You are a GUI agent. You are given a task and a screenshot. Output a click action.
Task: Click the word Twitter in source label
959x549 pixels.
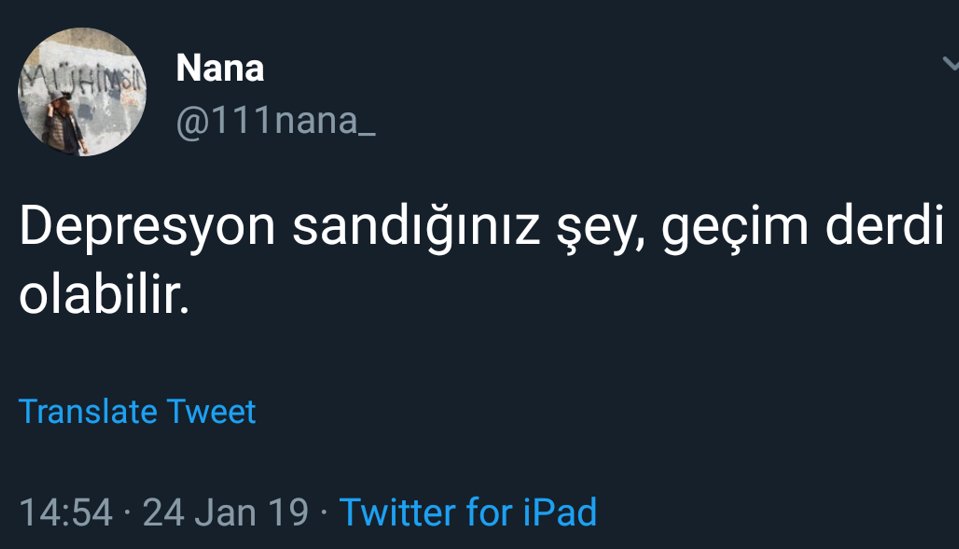398,513
